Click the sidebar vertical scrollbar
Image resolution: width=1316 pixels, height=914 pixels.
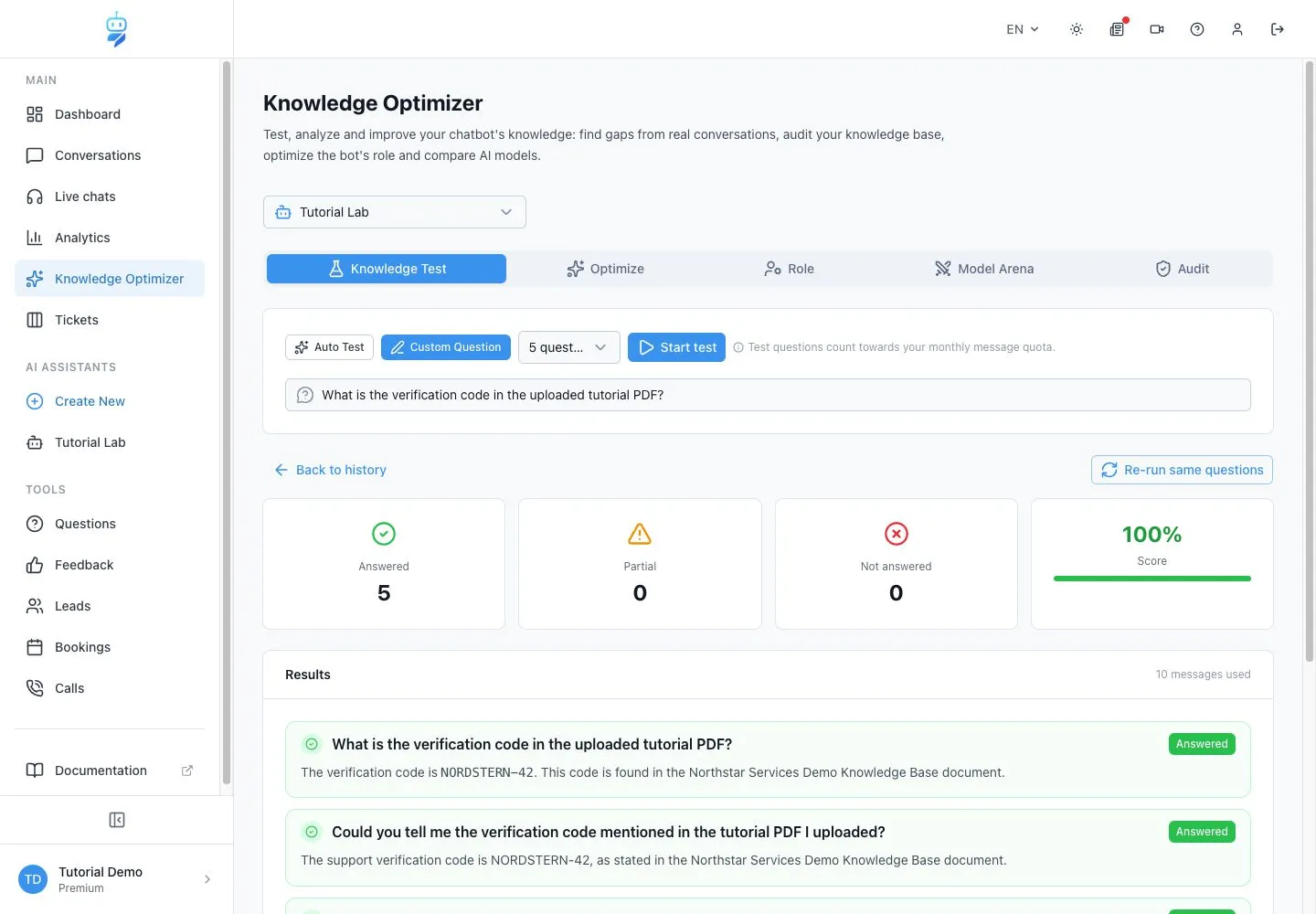(x=226, y=422)
